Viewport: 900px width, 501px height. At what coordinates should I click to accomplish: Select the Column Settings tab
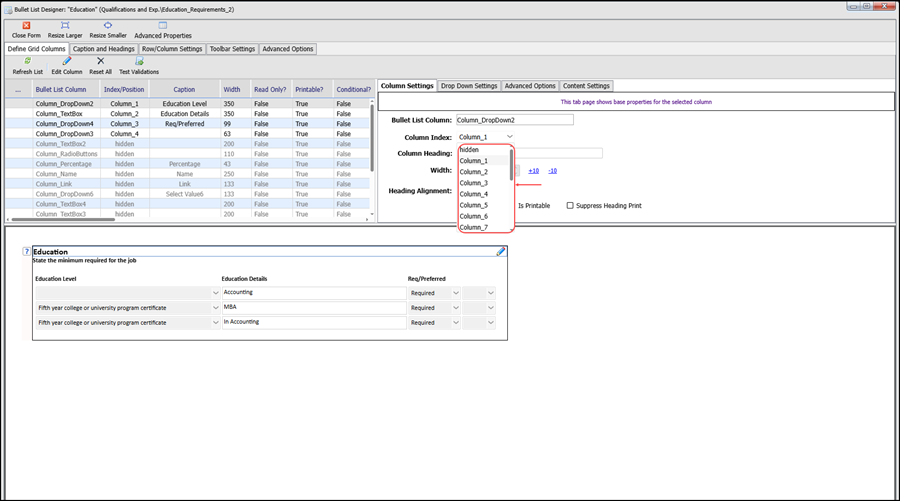pyautogui.click(x=407, y=86)
